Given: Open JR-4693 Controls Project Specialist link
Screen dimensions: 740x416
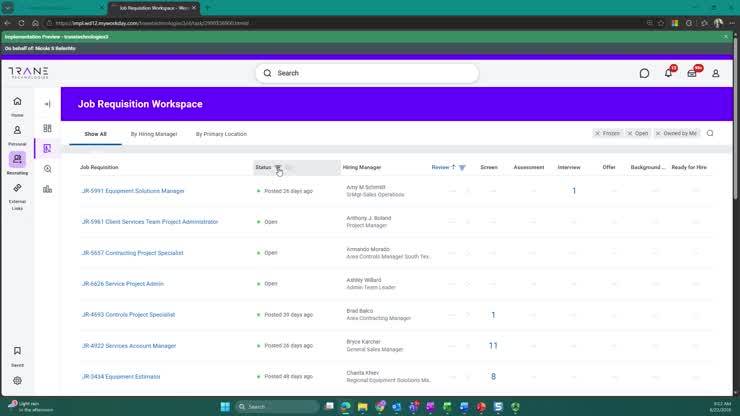Looking at the screenshot, I should click(128, 315).
